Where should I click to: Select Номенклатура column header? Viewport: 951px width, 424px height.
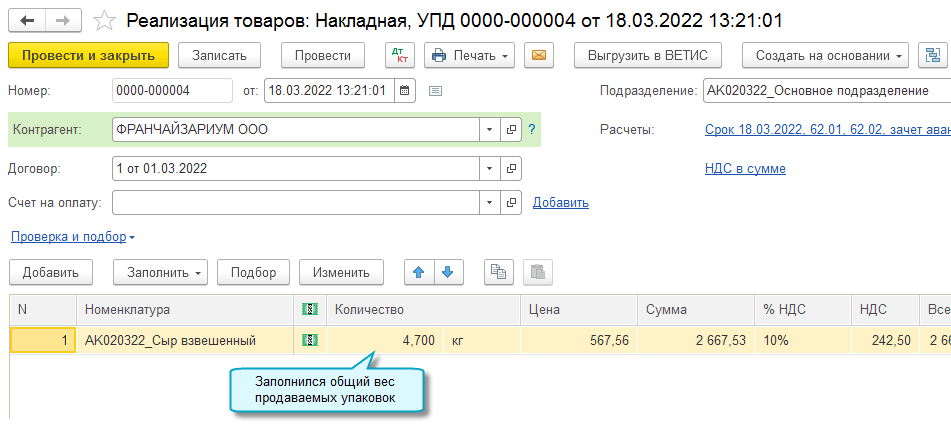tap(185, 309)
